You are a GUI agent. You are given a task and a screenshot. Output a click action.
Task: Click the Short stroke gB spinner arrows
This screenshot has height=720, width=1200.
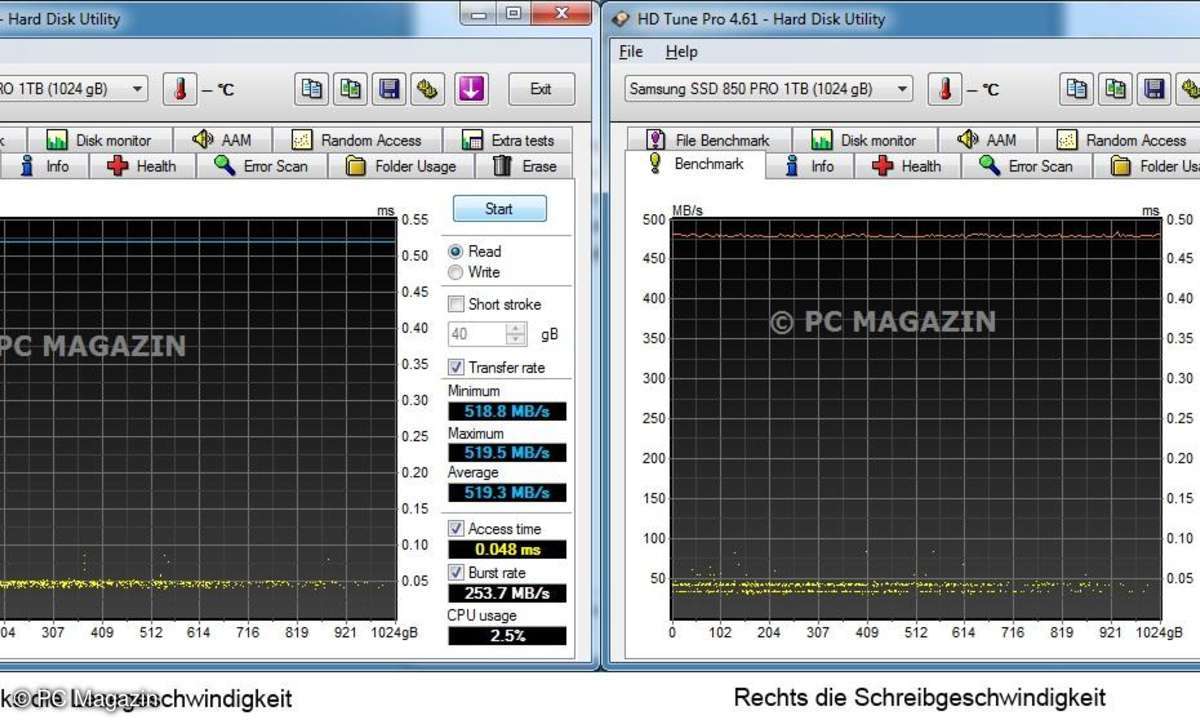point(516,334)
